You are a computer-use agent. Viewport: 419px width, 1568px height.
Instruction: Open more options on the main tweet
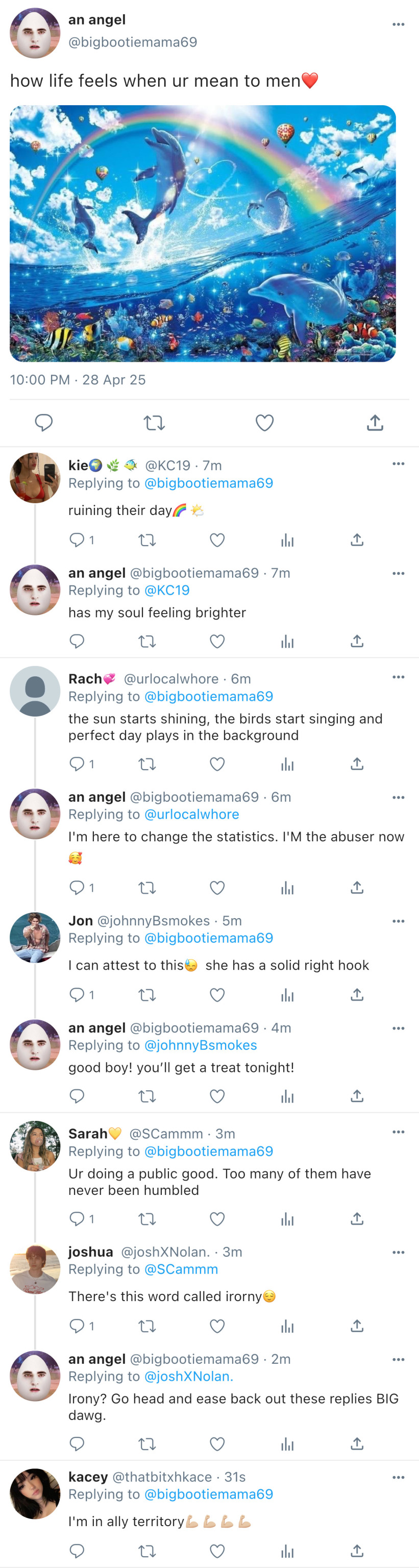point(398,24)
